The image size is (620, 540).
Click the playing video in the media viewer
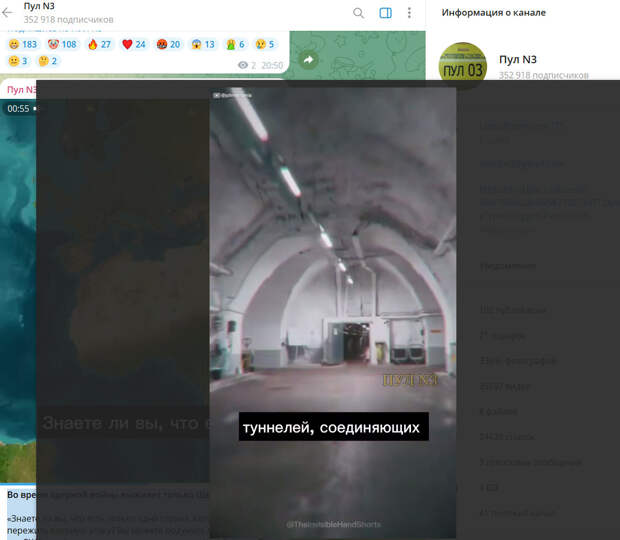click(x=333, y=312)
